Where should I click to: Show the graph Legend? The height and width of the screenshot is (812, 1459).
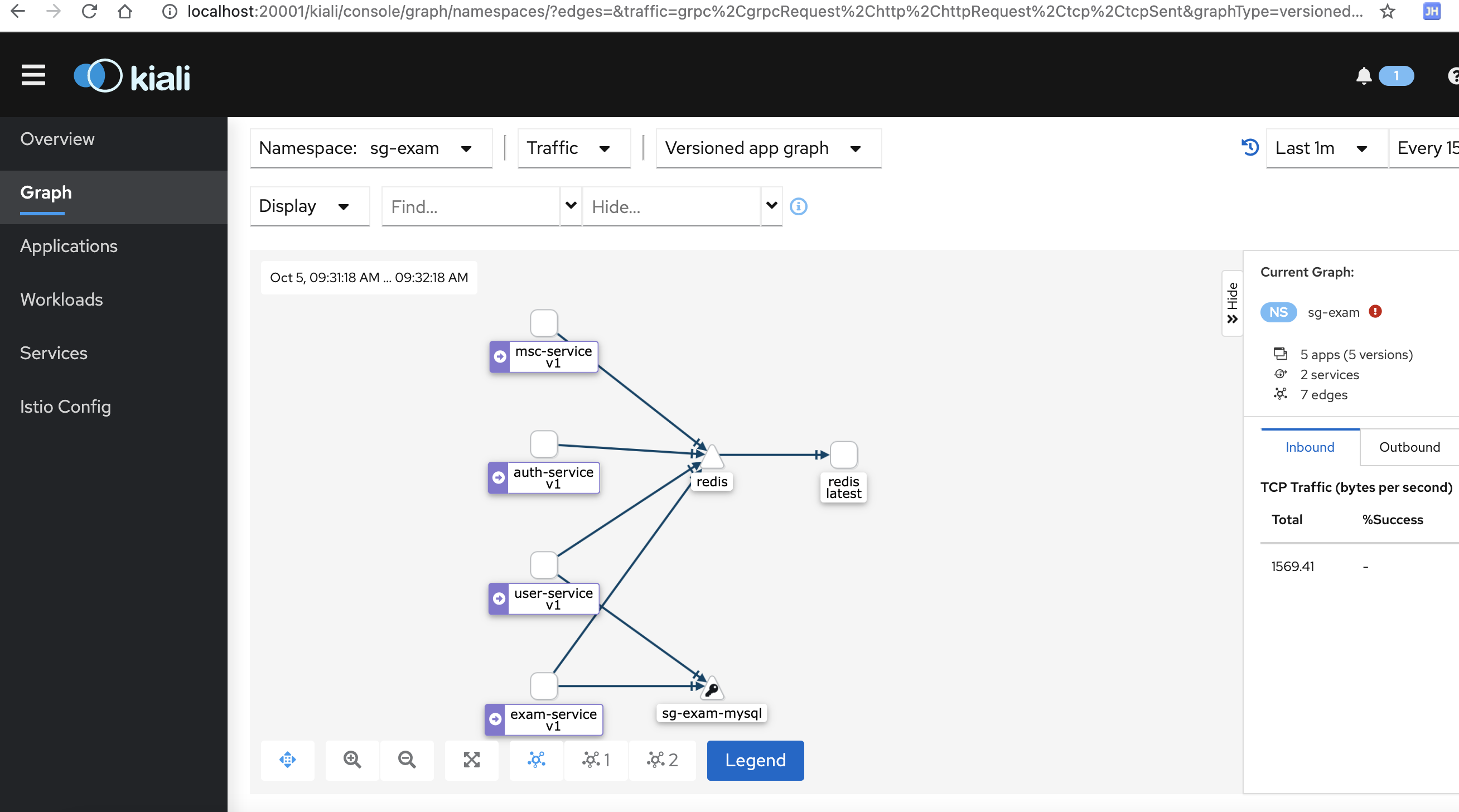coord(755,760)
